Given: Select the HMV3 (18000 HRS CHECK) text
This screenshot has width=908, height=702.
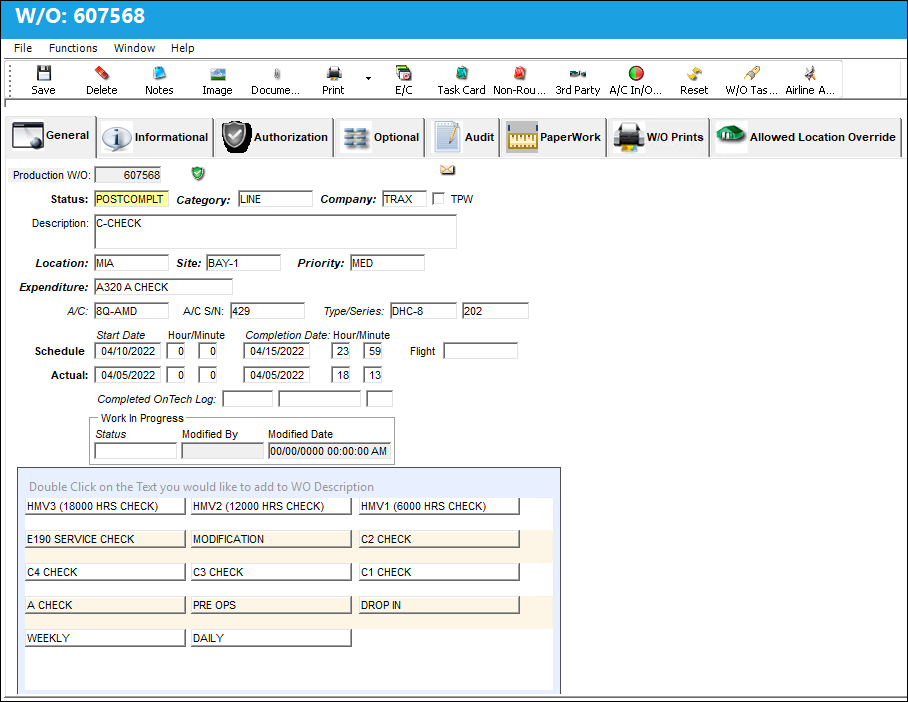Looking at the screenshot, I should pyautogui.click(x=105, y=506).
